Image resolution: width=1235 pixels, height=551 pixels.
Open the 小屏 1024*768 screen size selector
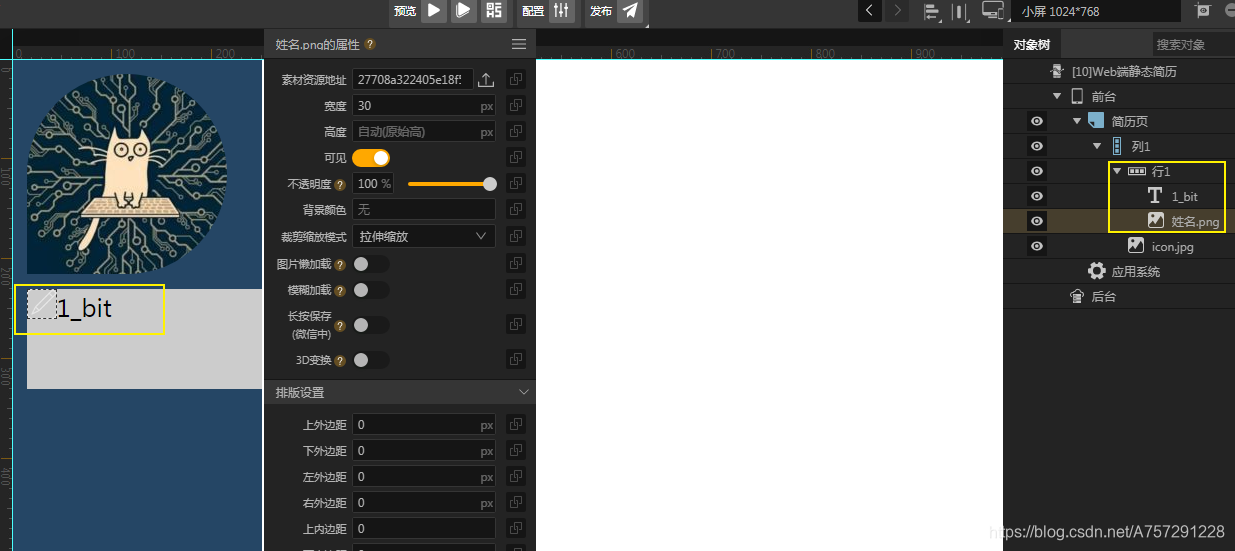1096,11
